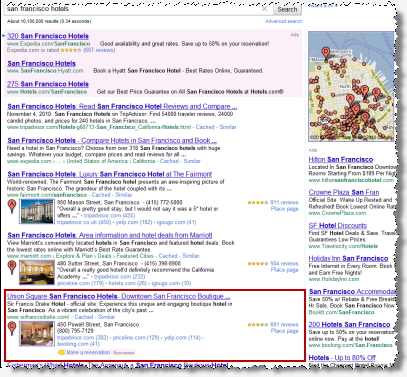This screenshot has width=407, height=377.
Task: Open tripadvisor.com (424) review source
Action: pyautogui.click(x=109, y=216)
